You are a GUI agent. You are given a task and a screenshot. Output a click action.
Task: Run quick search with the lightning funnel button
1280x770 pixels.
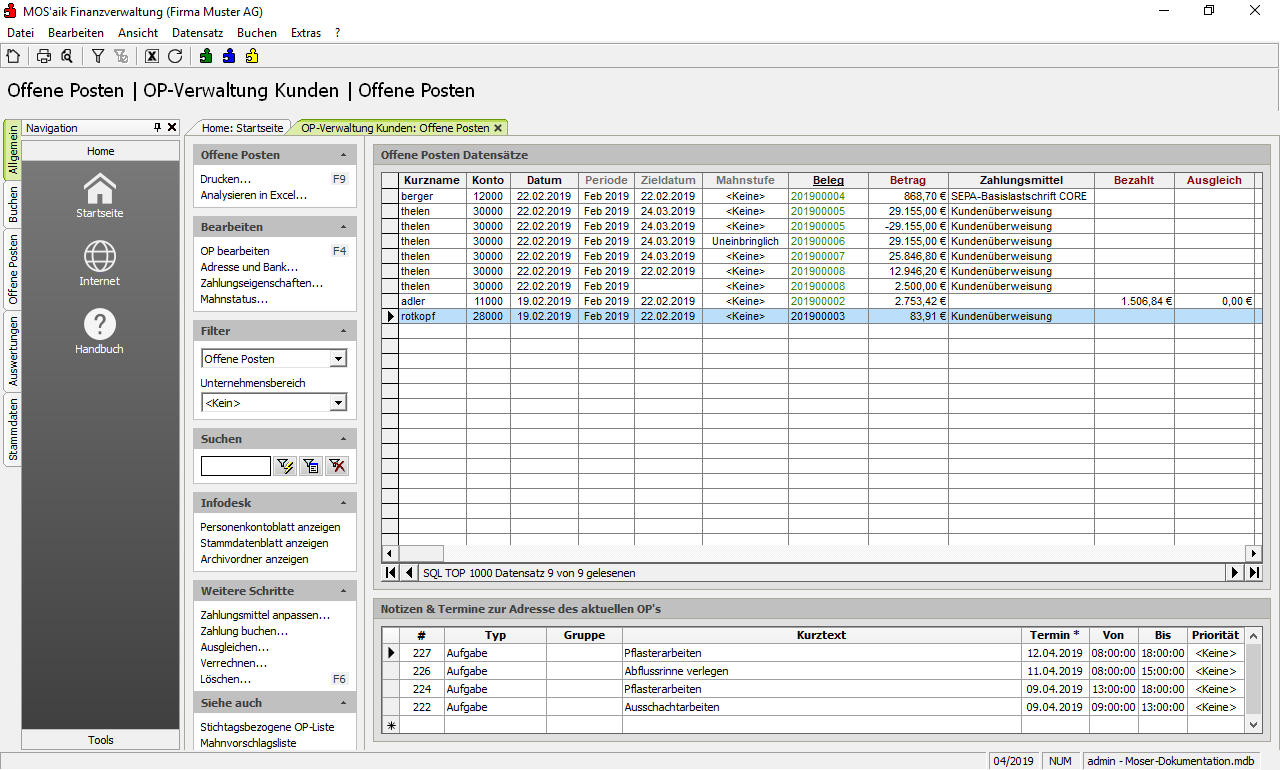click(x=285, y=466)
